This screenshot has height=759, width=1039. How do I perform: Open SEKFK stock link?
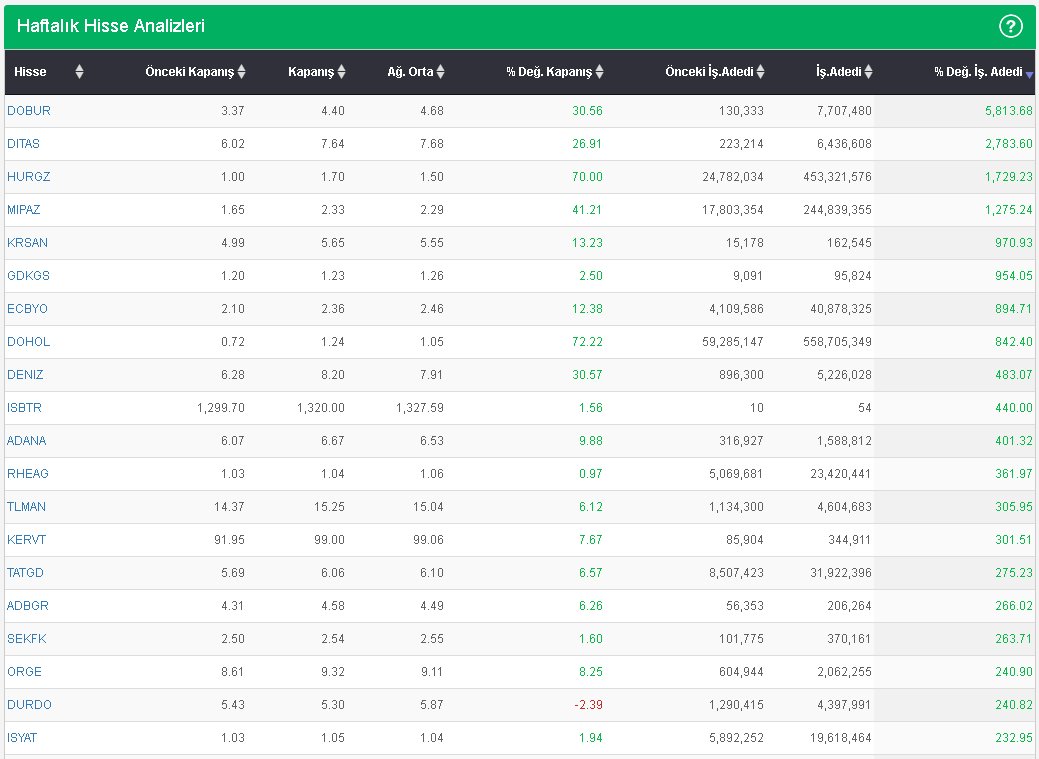click(x=27, y=639)
